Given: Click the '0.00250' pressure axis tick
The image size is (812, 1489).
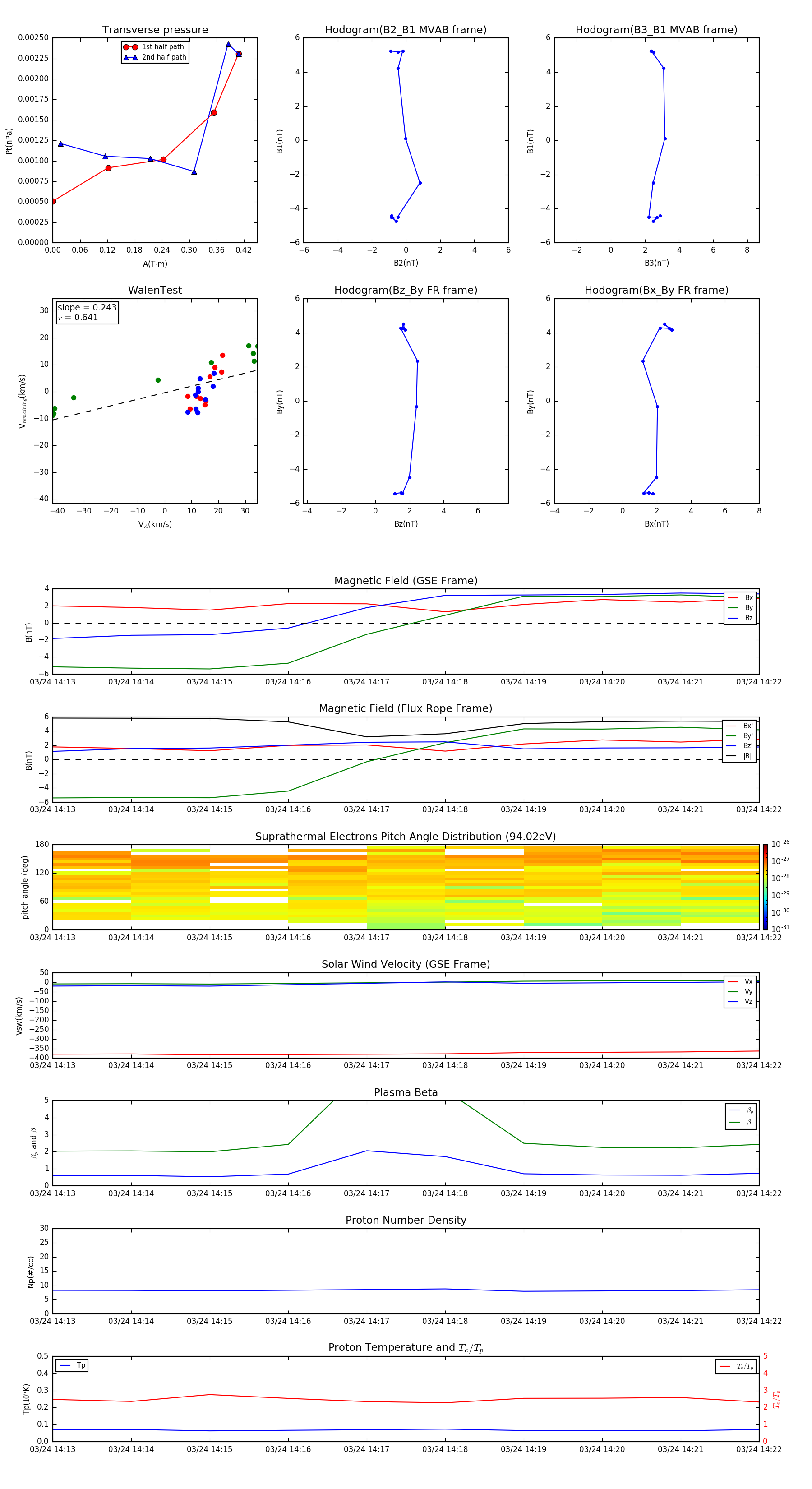Looking at the screenshot, I should click(33, 37).
